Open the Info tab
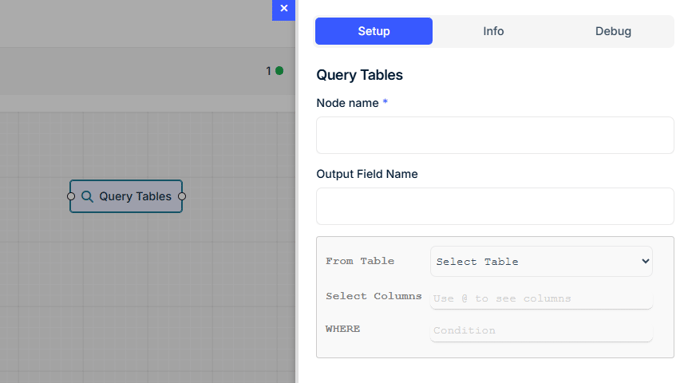 pyautogui.click(x=493, y=31)
